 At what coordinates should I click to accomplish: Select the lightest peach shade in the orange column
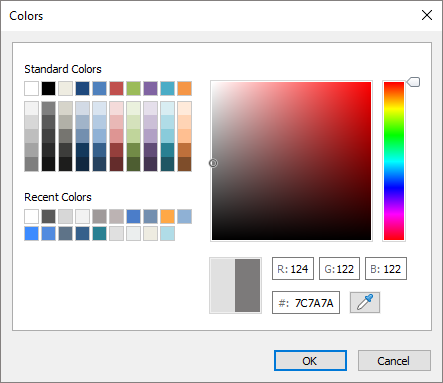click(x=184, y=109)
